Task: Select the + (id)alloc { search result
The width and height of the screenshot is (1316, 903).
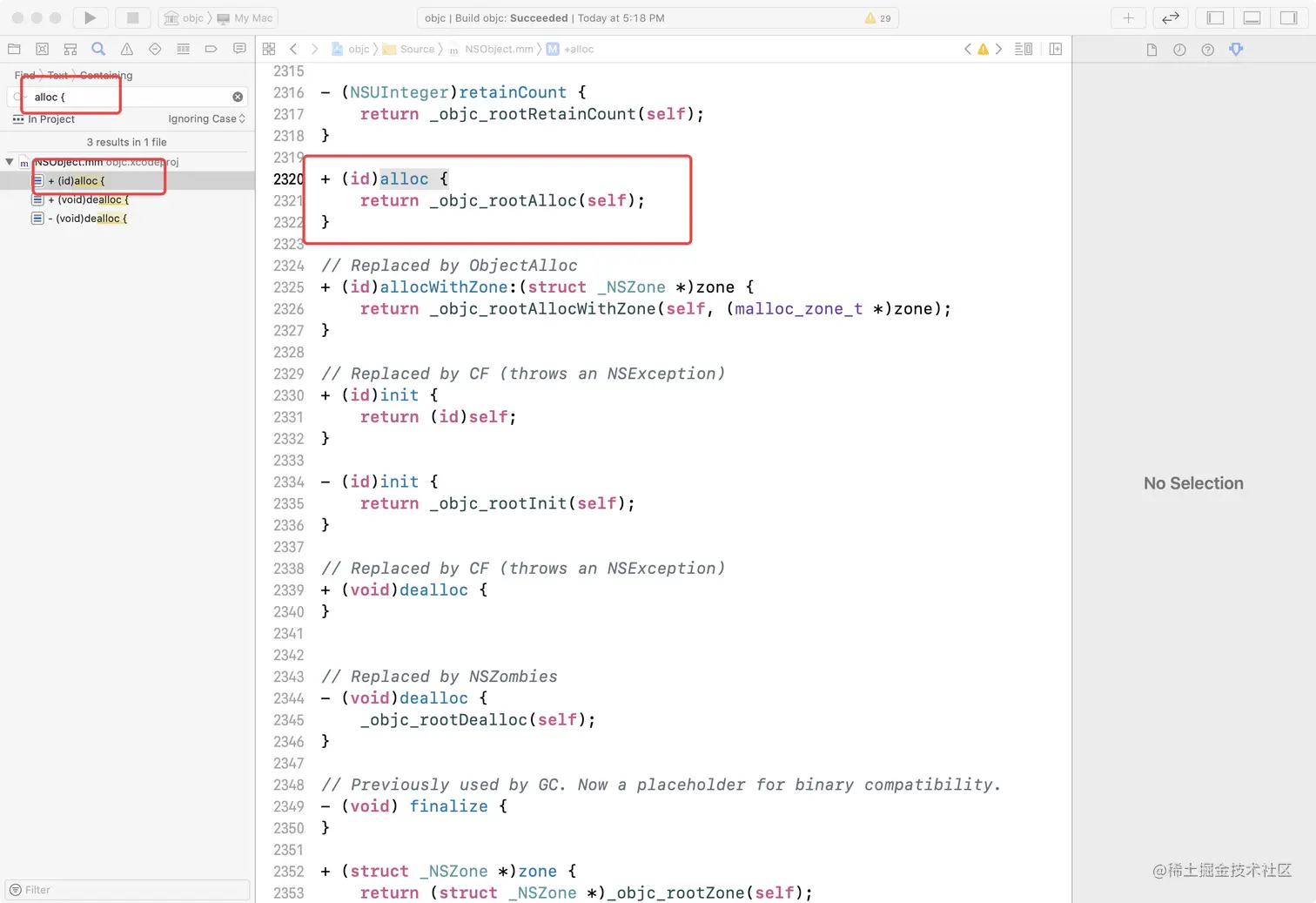Action: tap(127, 181)
